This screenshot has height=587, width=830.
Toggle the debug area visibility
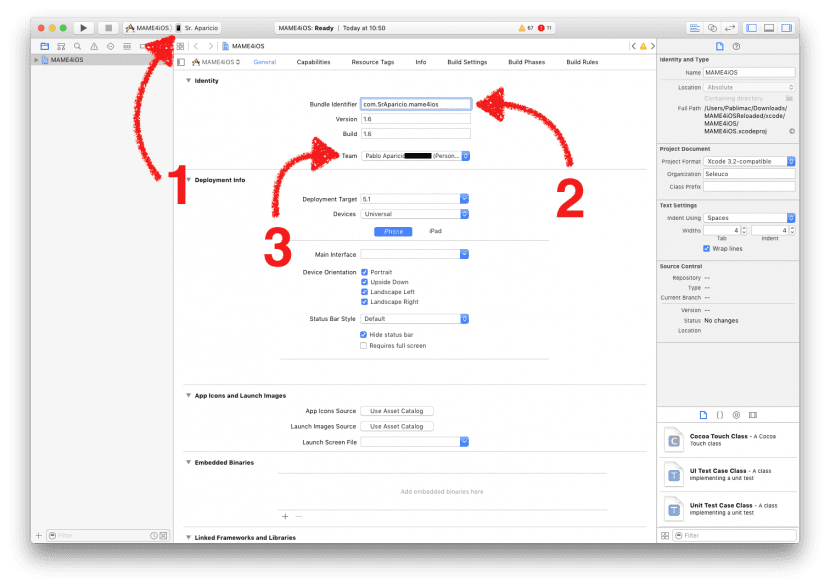coord(769,28)
